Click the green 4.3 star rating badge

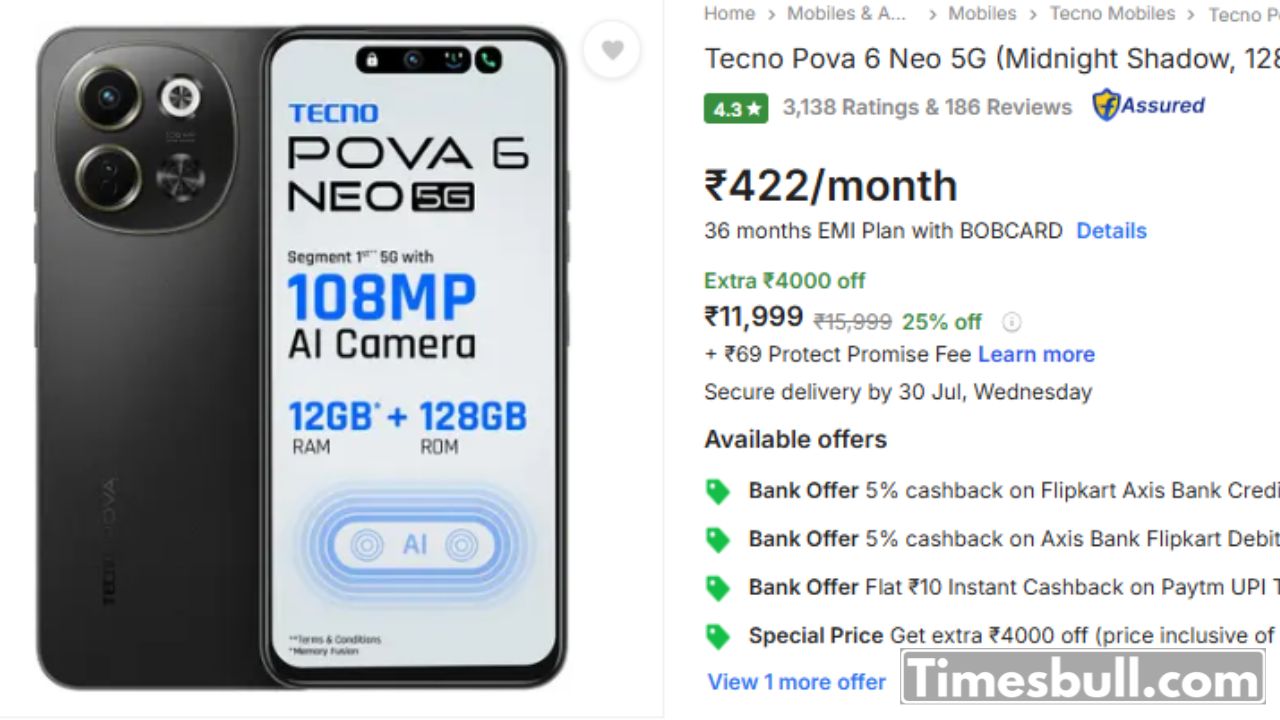click(x=736, y=108)
